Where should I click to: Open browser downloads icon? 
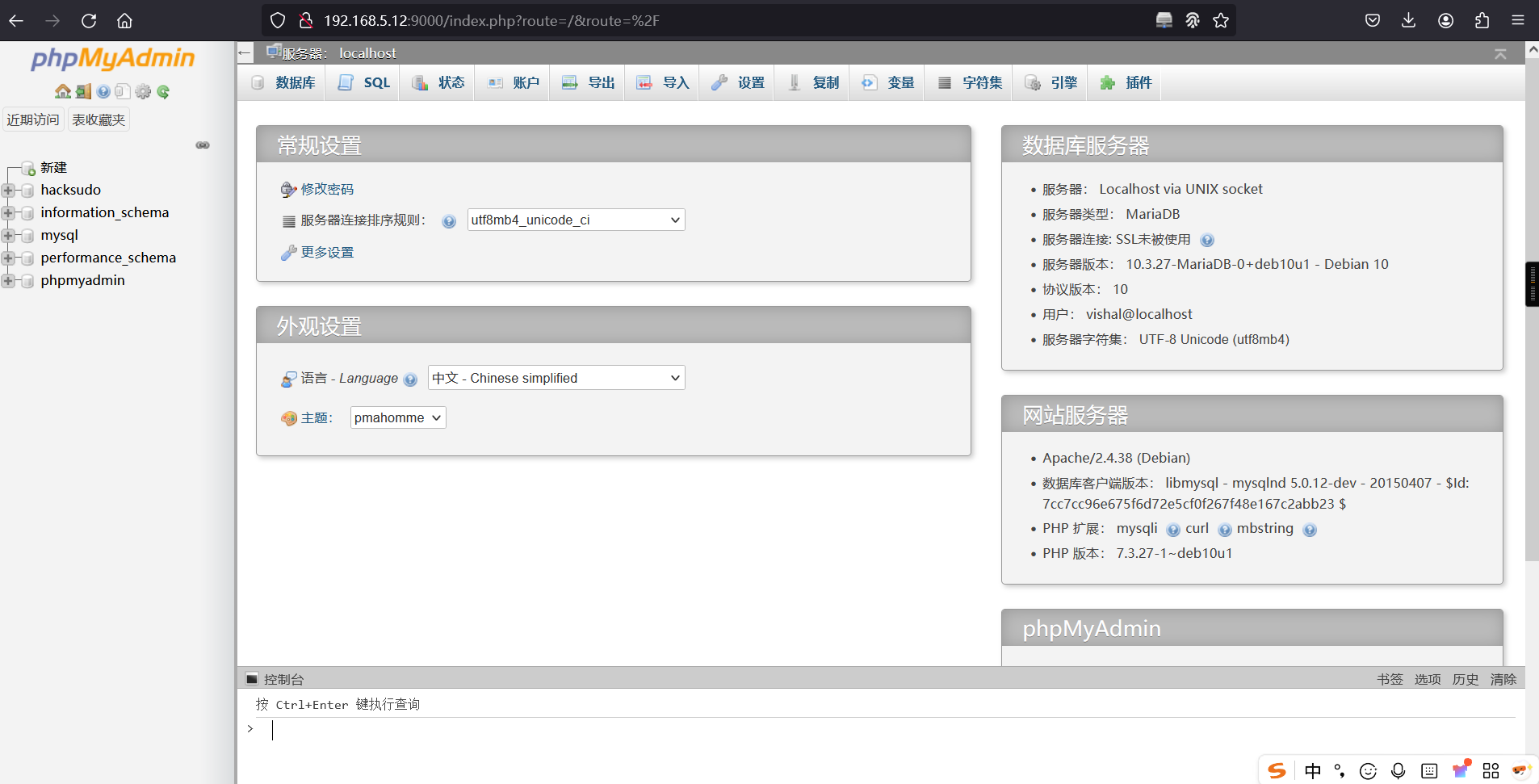1409,20
